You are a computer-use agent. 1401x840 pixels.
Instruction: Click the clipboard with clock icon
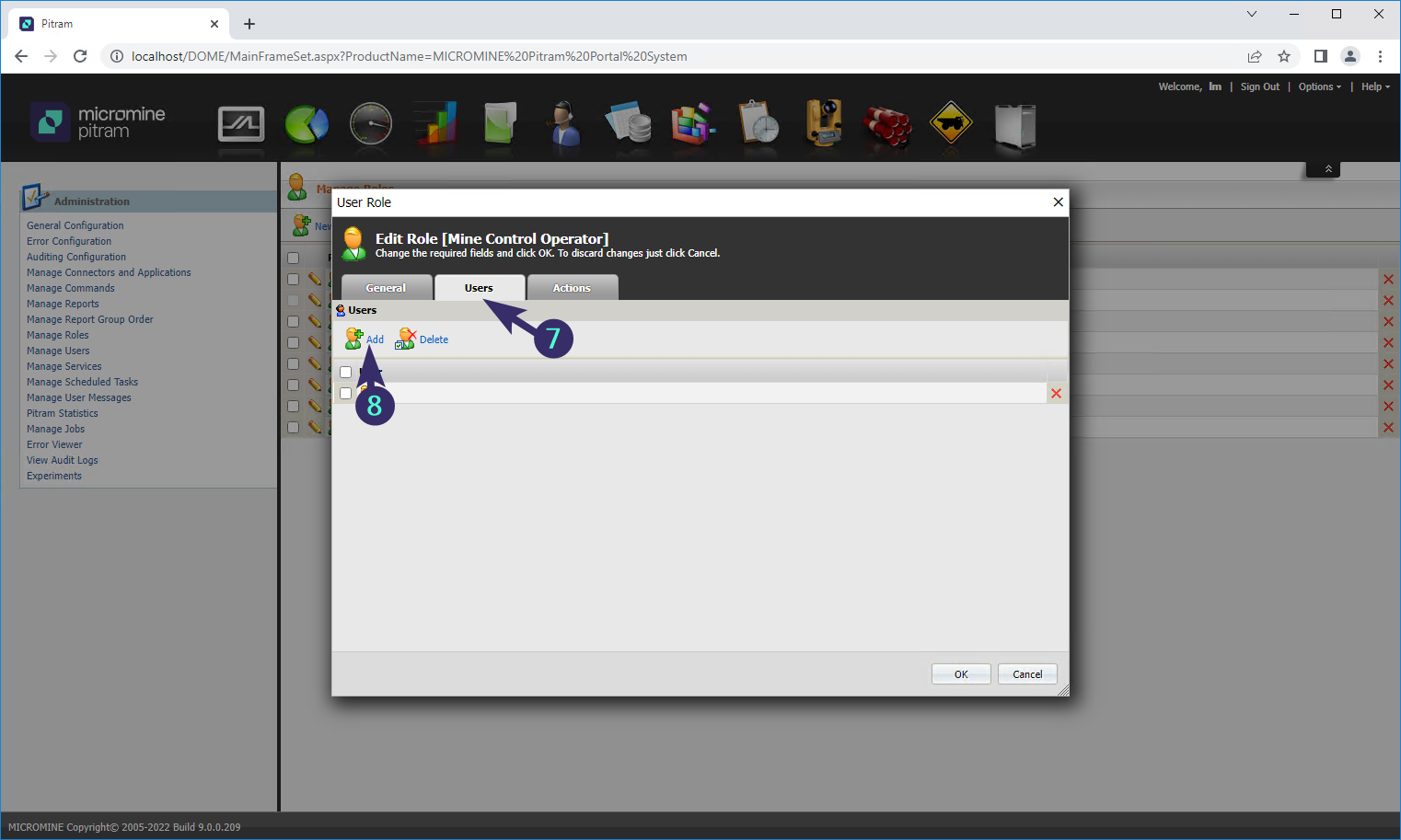(758, 124)
